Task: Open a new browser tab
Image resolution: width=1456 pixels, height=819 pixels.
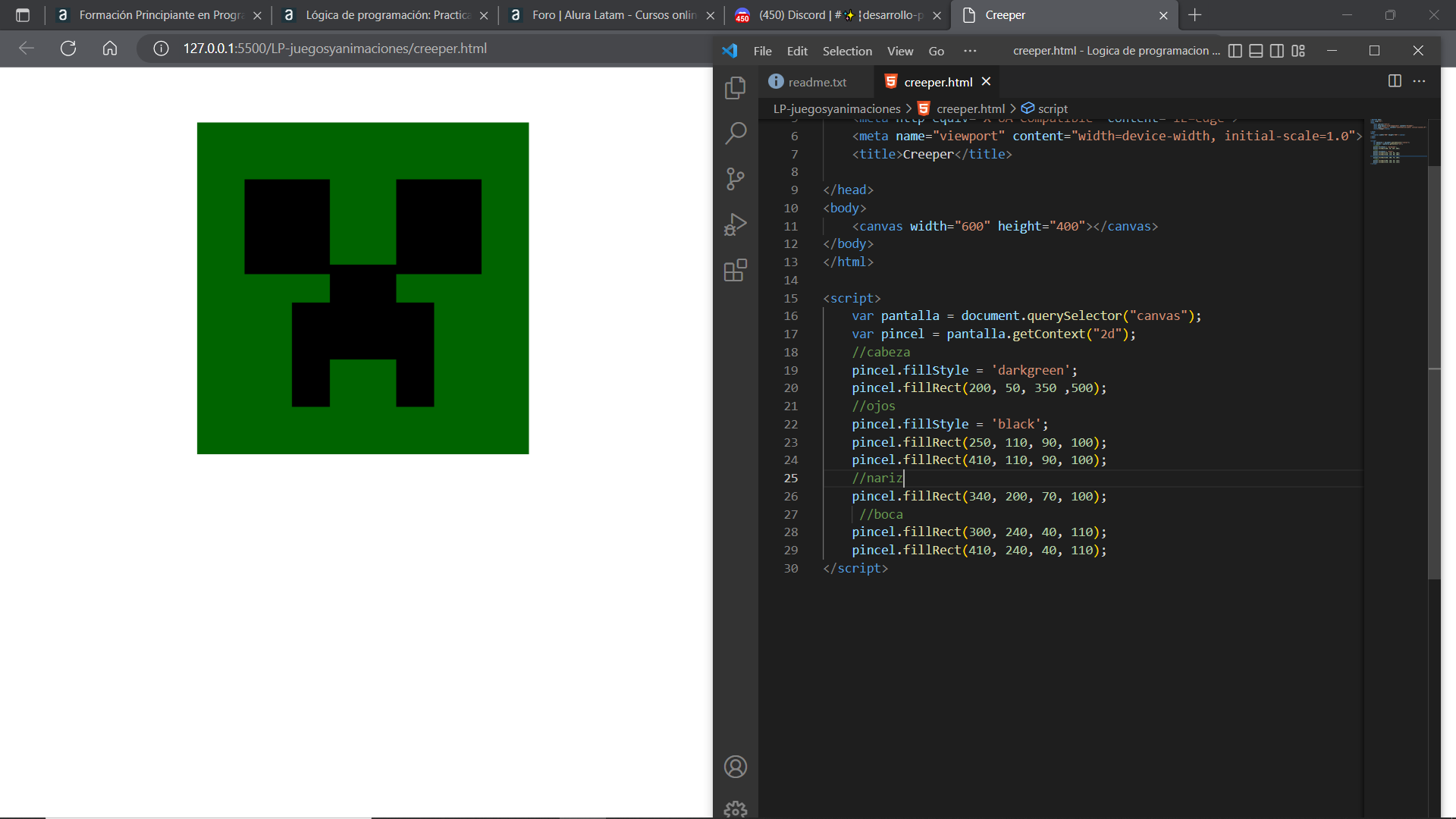Action: tap(1195, 15)
